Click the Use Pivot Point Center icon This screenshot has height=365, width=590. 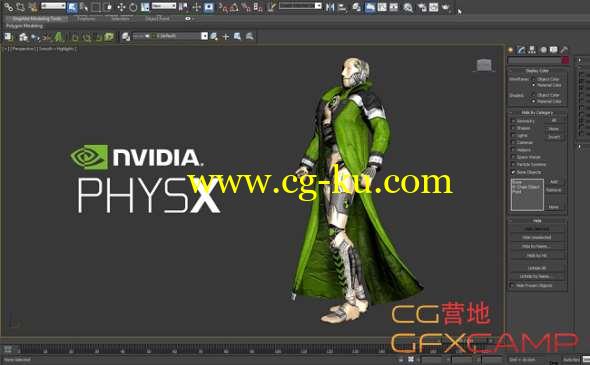(x=184, y=7)
